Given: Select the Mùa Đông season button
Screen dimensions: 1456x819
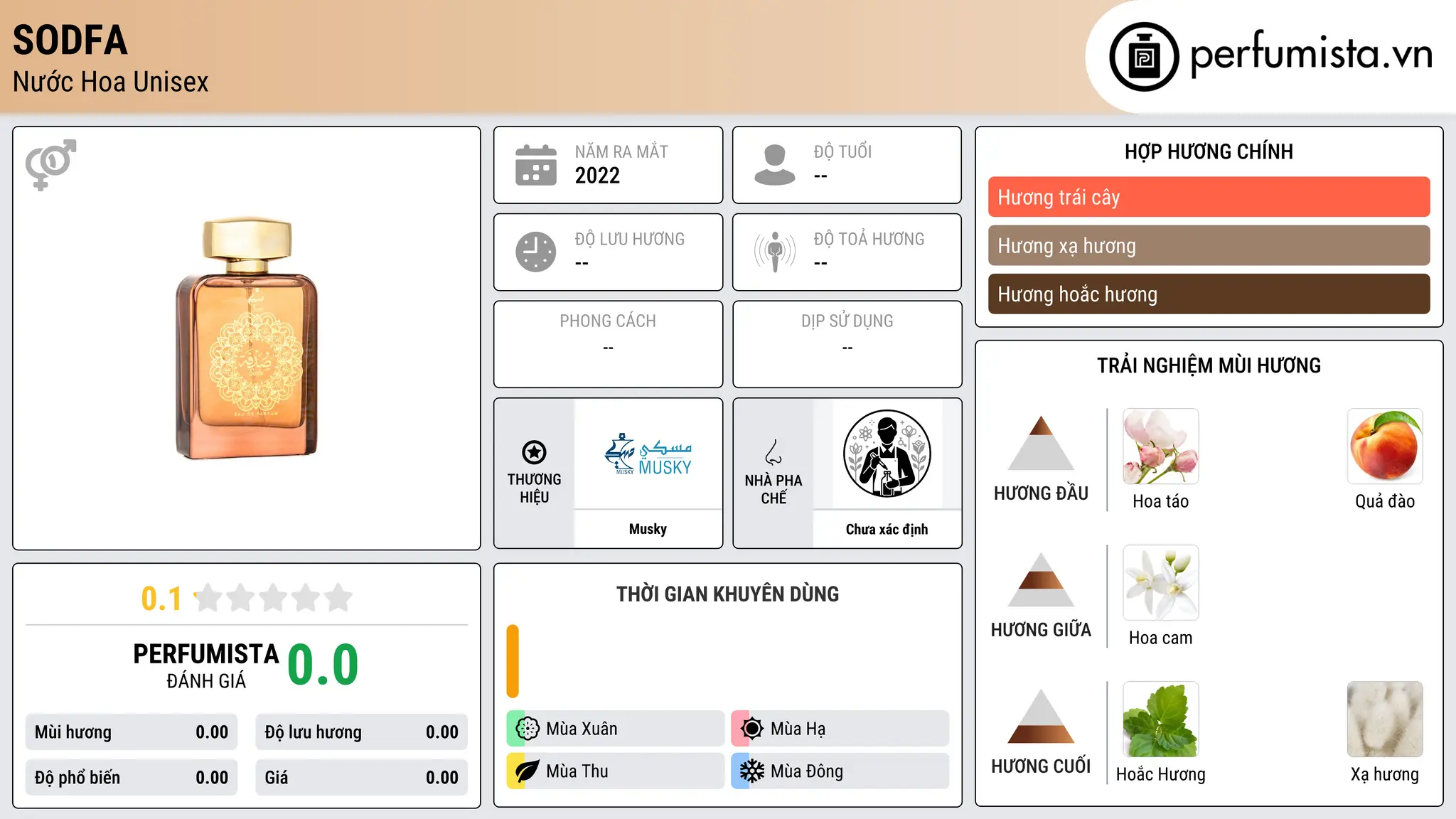Looking at the screenshot, I should [x=840, y=771].
